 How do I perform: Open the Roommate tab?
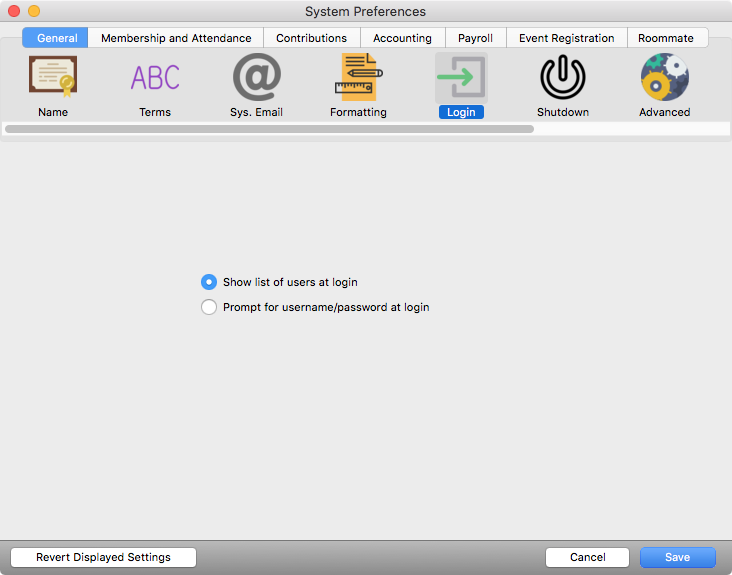666,38
